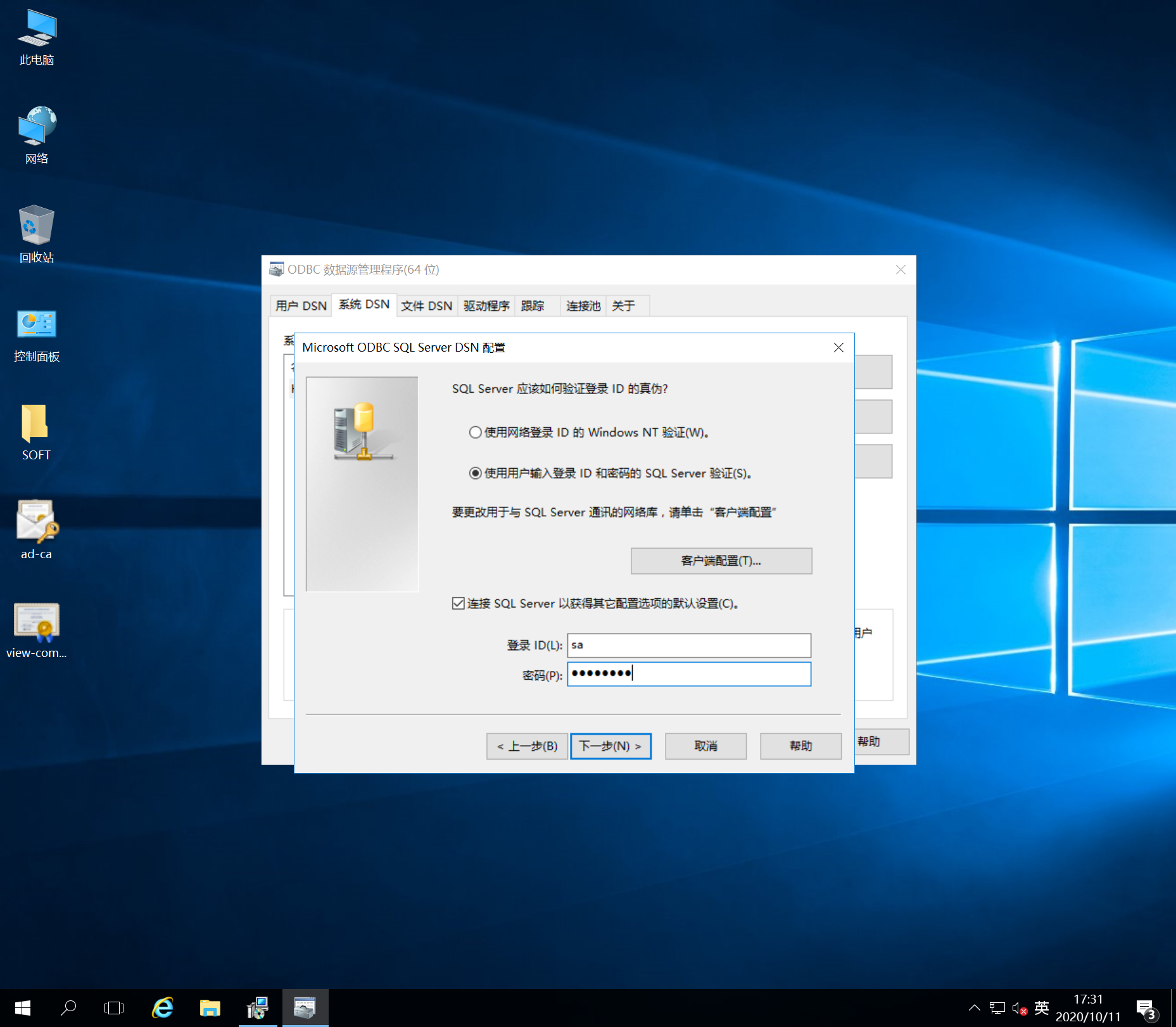Click ODBC window title bar icon
This screenshot has width=1176, height=1027.
(x=276, y=269)
